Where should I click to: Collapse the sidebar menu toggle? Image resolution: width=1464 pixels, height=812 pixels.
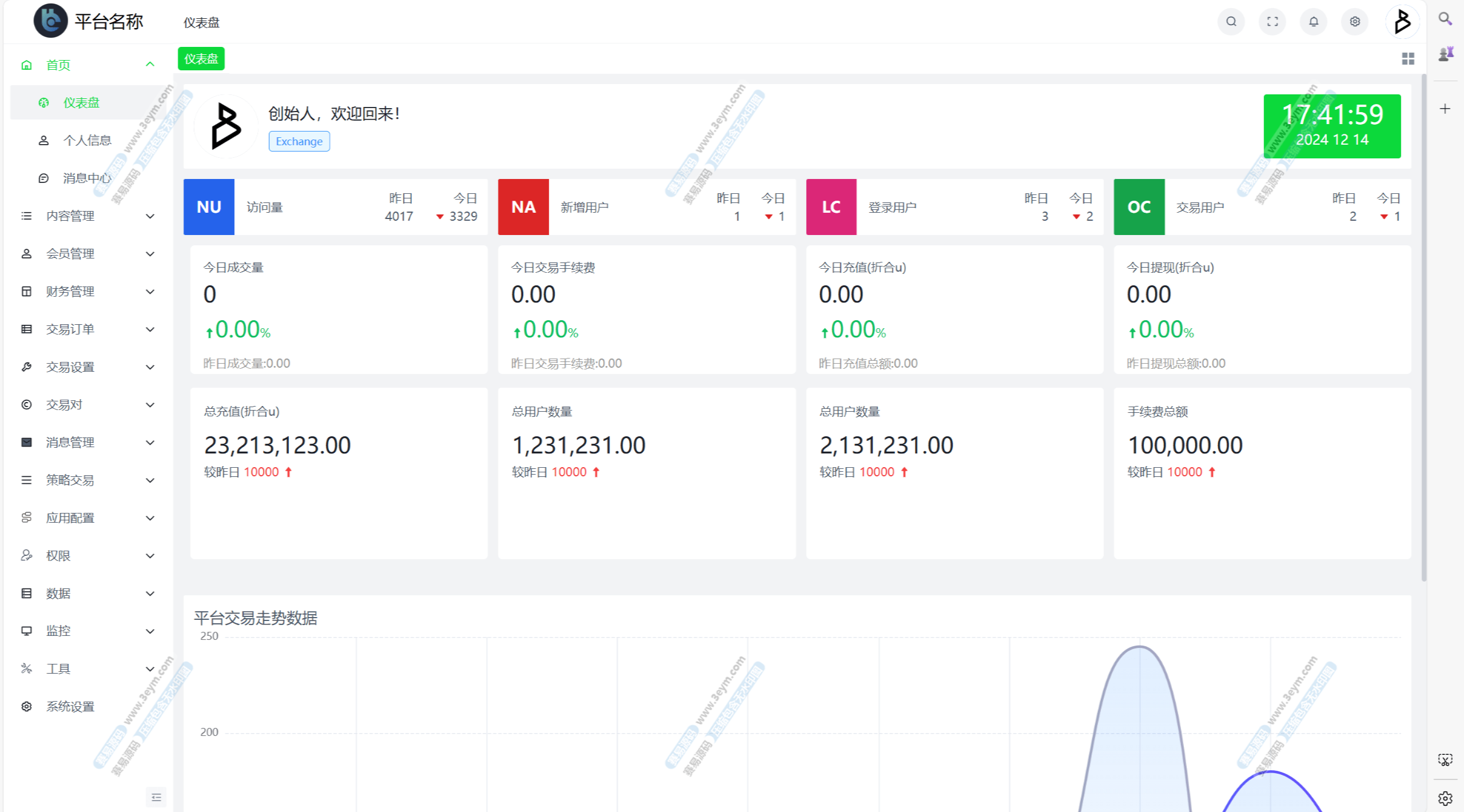tap(156, 797)
